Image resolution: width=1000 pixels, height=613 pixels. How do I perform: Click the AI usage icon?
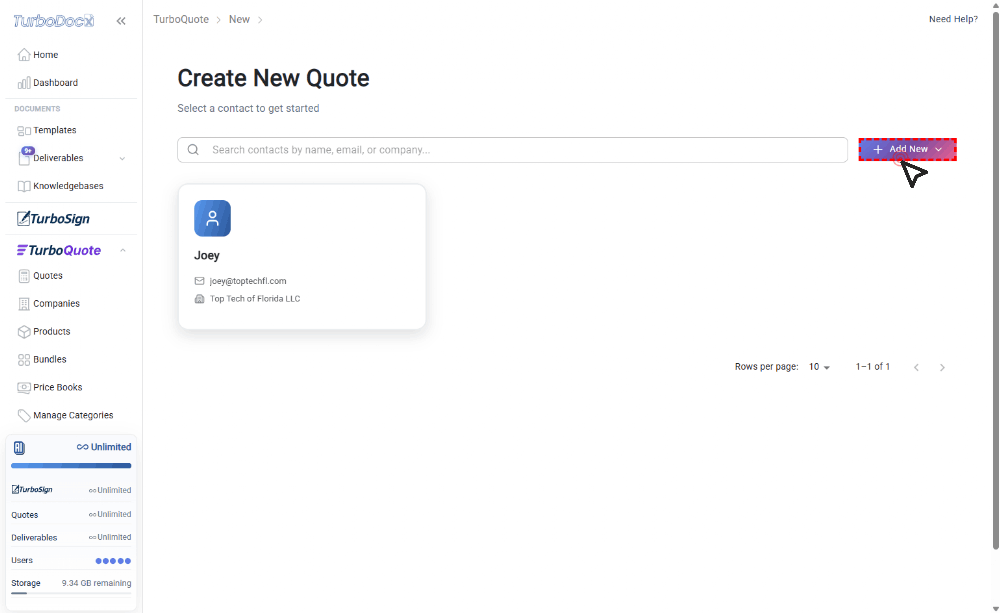pyautogui.click(x=19, y=448)
